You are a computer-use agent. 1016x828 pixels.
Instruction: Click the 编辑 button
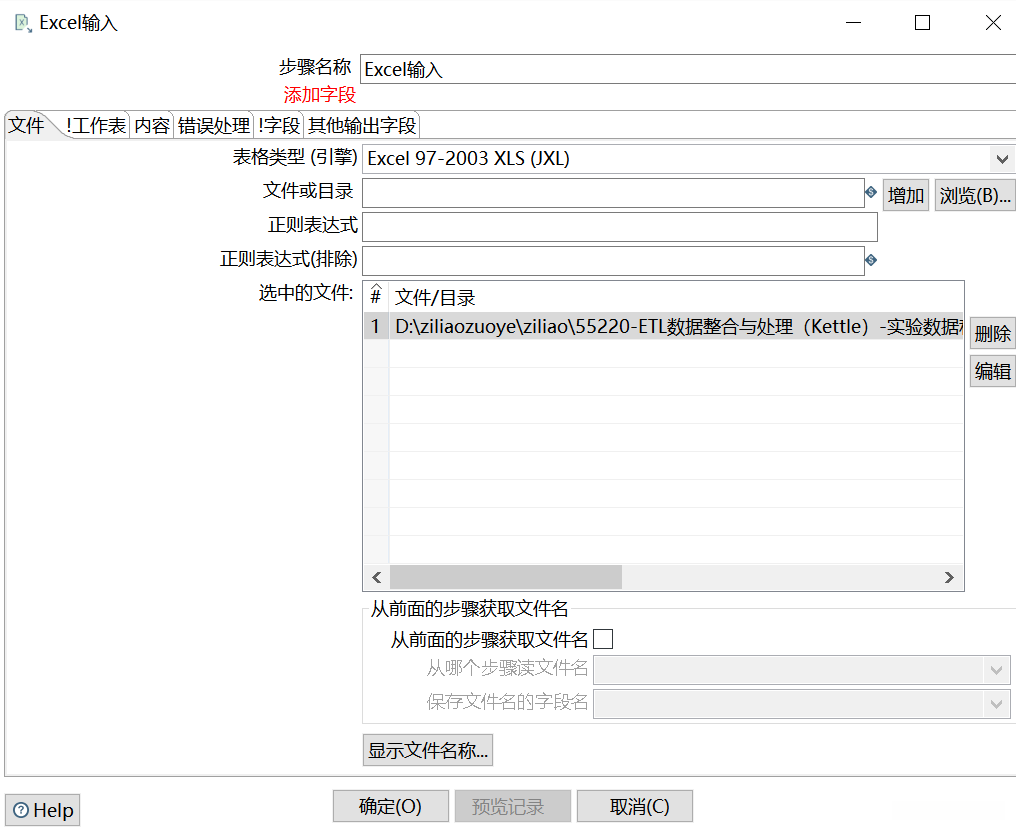pos(993,371)
